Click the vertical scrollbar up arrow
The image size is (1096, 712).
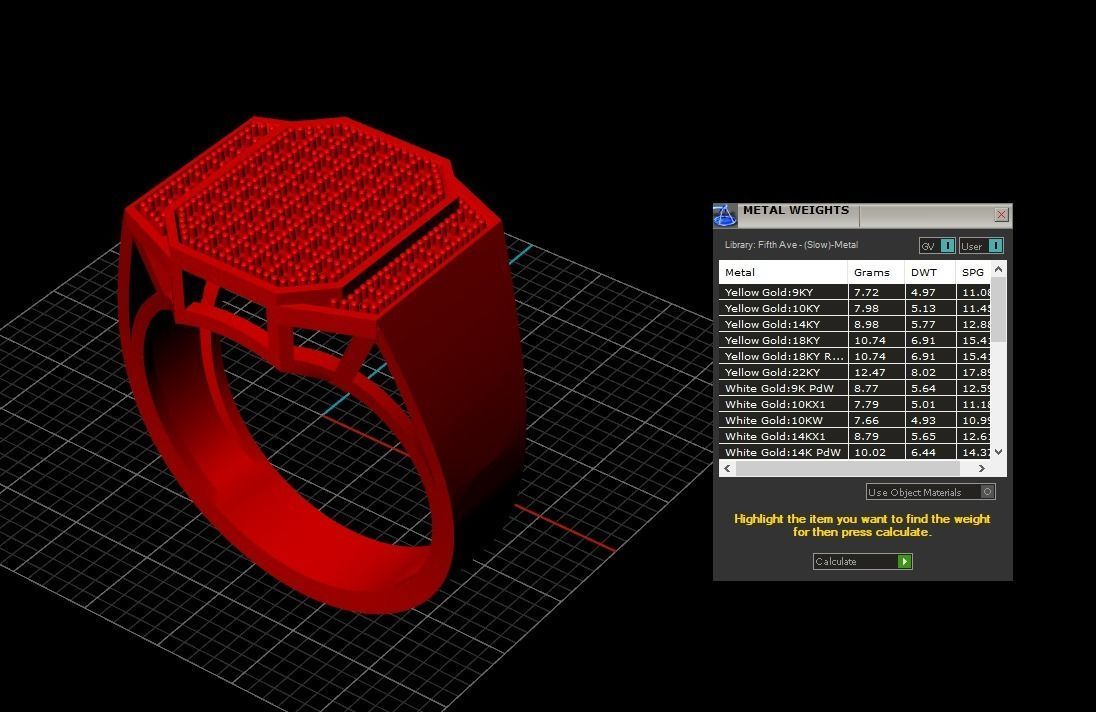point(998,270)
